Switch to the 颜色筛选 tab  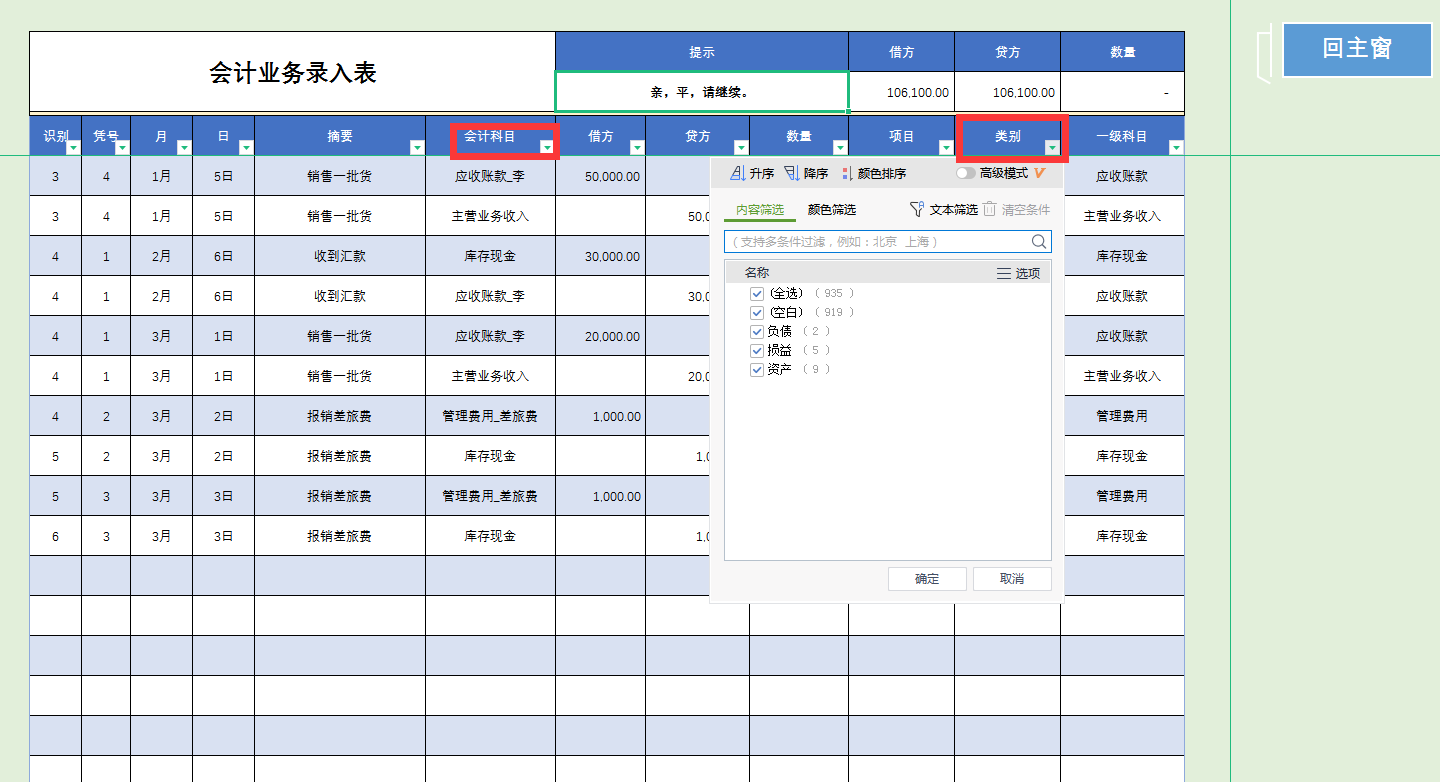(x=832, y=210)
